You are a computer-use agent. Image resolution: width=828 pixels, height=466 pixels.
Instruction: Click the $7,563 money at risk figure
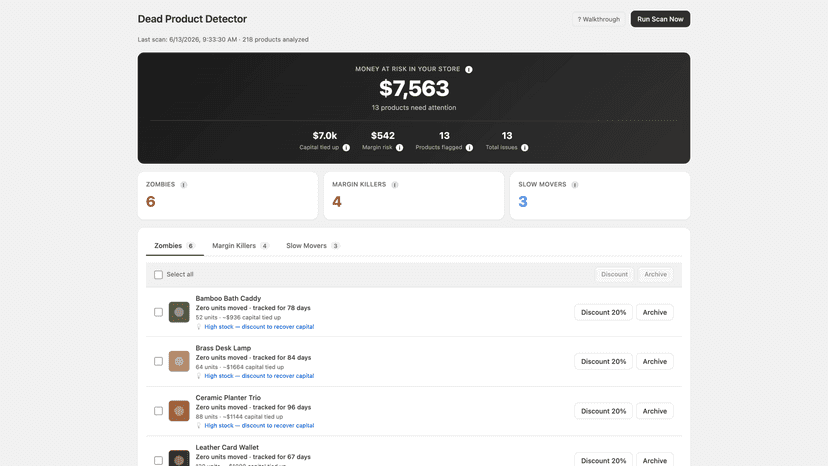point(414,88)
